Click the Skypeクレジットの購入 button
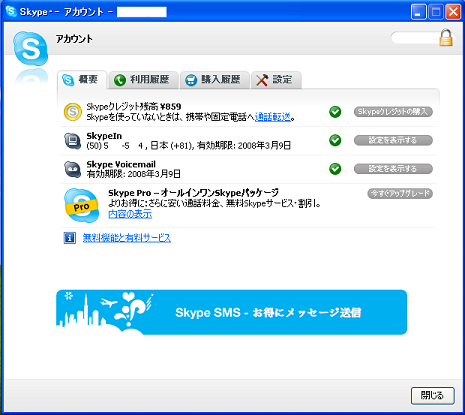 pyautogui.click(x=393, y=112)
